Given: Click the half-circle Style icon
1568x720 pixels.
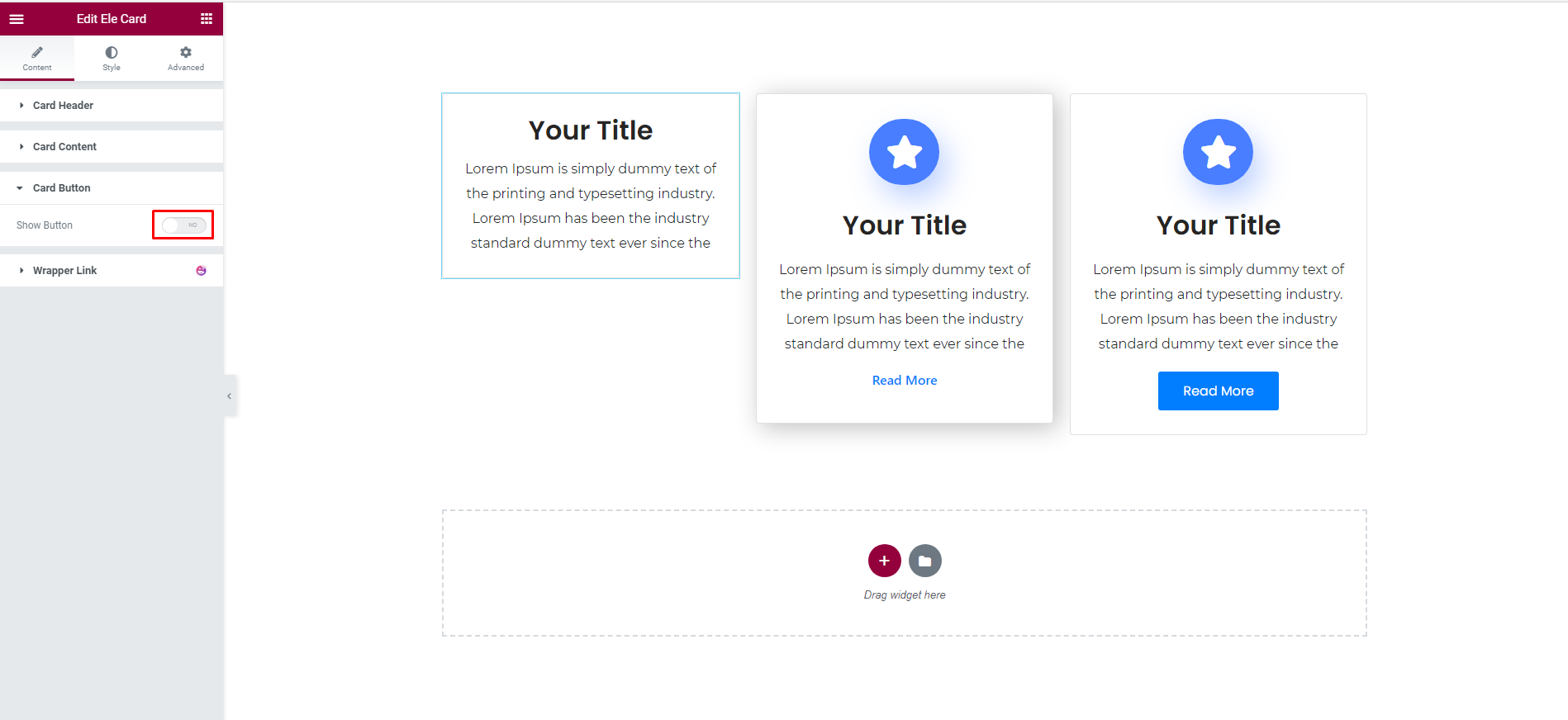Looking at the screenshot, I should click(x=112, y=52).
